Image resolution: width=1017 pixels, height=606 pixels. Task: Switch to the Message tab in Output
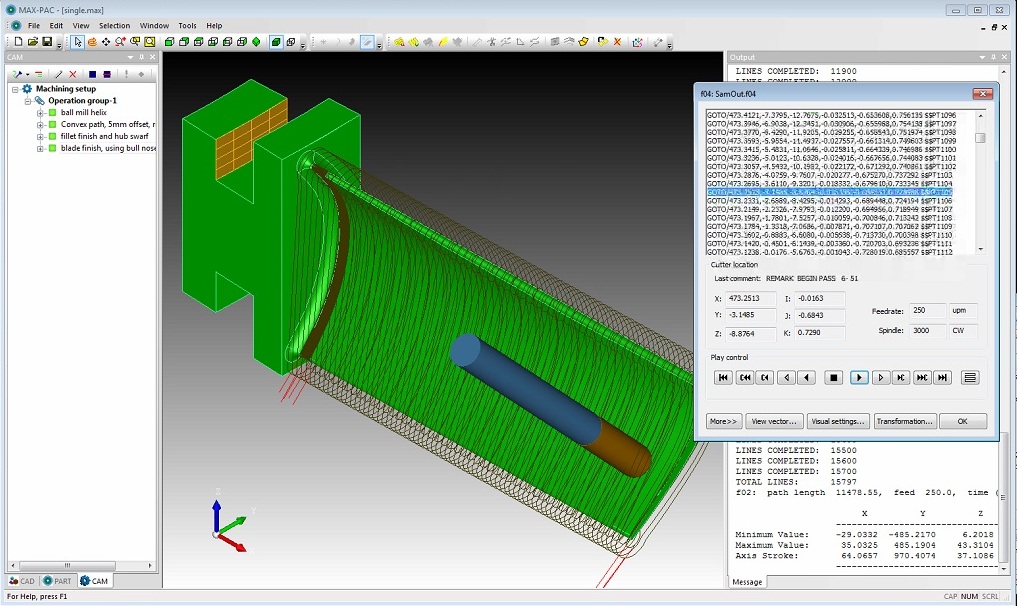pos(747,582)
